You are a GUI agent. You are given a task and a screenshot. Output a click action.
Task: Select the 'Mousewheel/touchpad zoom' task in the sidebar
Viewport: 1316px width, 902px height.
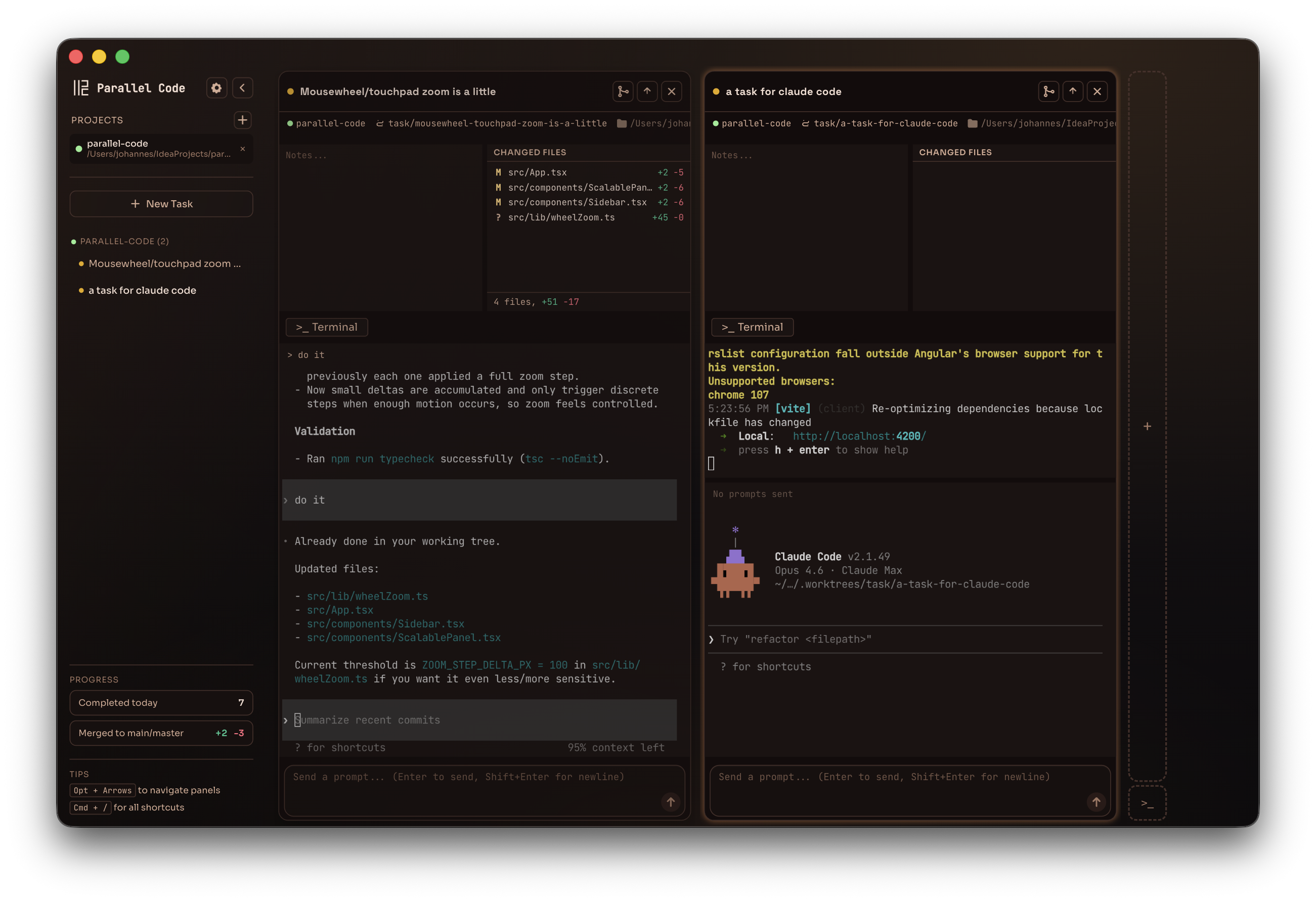[164, 263]
